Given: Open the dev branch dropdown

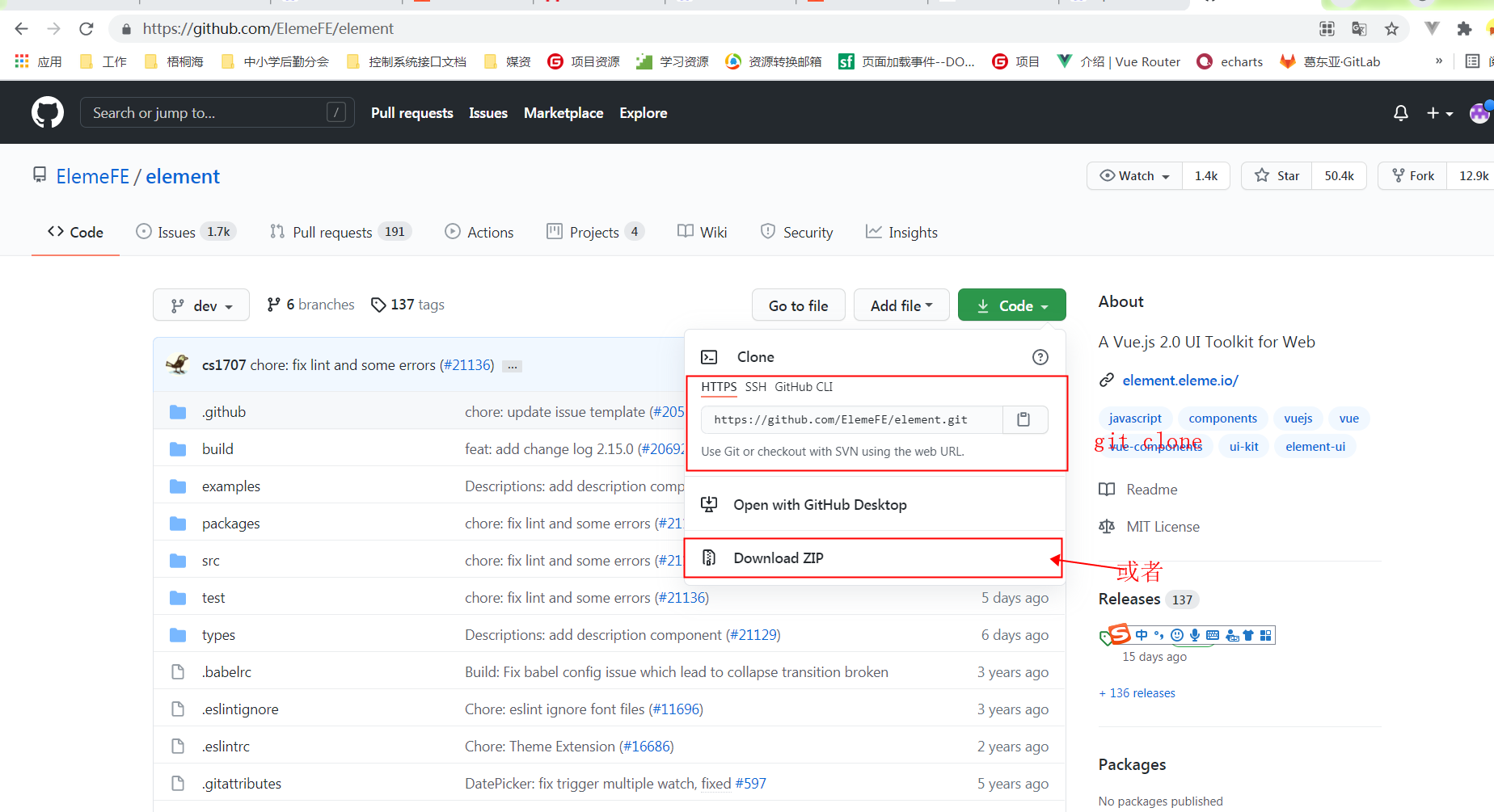Looking at the screenshot, I should 201,305.
